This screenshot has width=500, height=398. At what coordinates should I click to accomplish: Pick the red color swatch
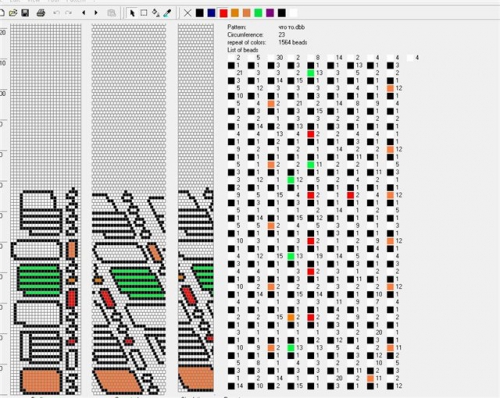pos(223,13)
